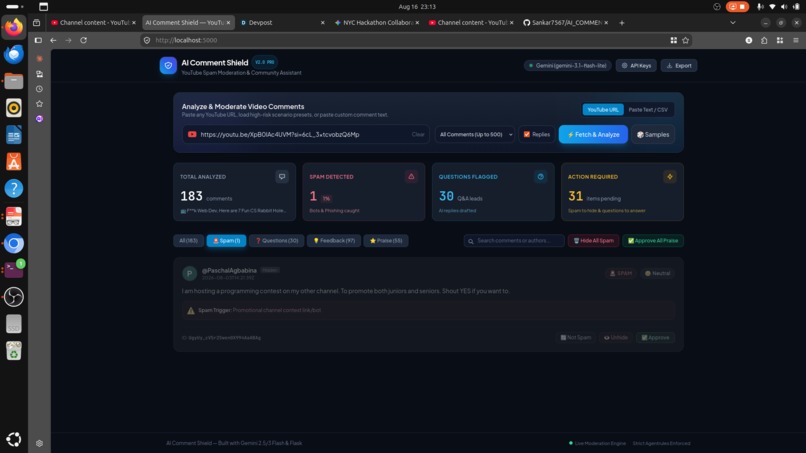Open Rhythmbox from the dock
The image size is (806, 453).
[x=14, y=108]
